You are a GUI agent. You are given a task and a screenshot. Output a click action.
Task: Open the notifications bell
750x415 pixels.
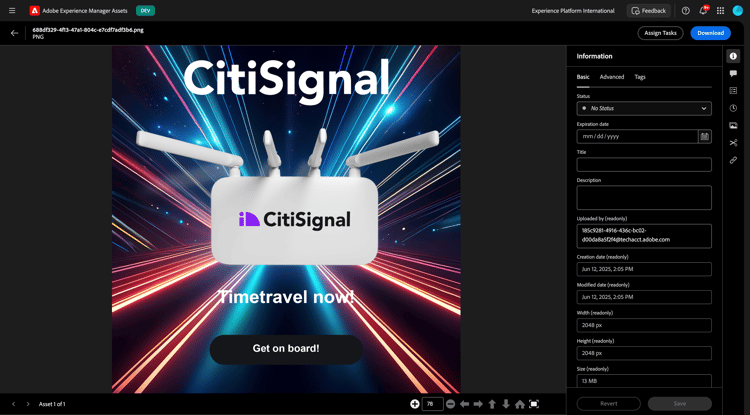tap(703, 11)
